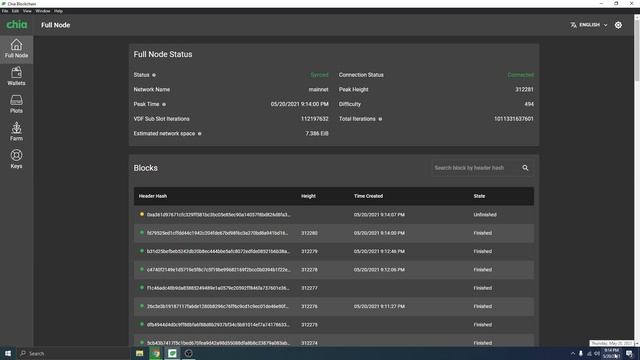Screen dimensions: 640x360
Task: Open the File menu
Action: point(5,11)
